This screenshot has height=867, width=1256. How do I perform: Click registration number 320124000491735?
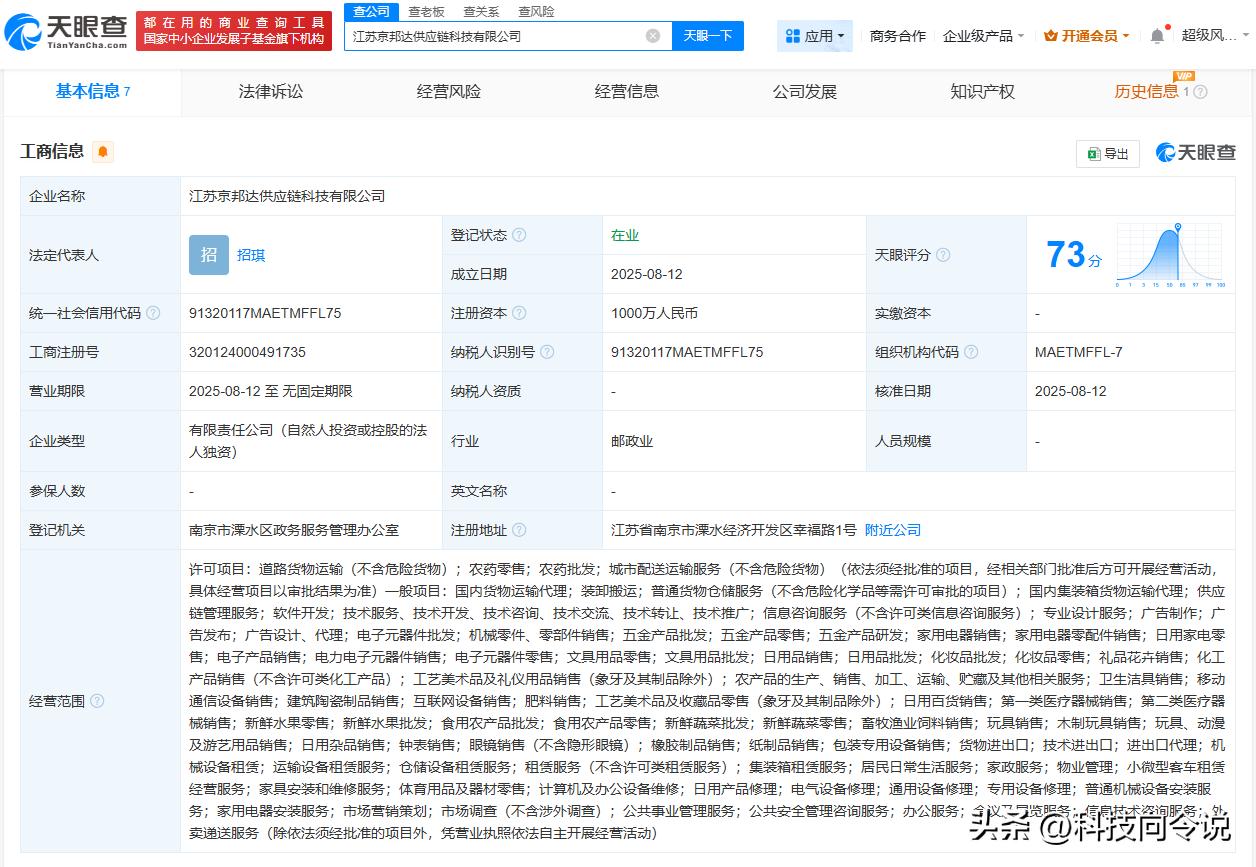click(x=247, y=352)
